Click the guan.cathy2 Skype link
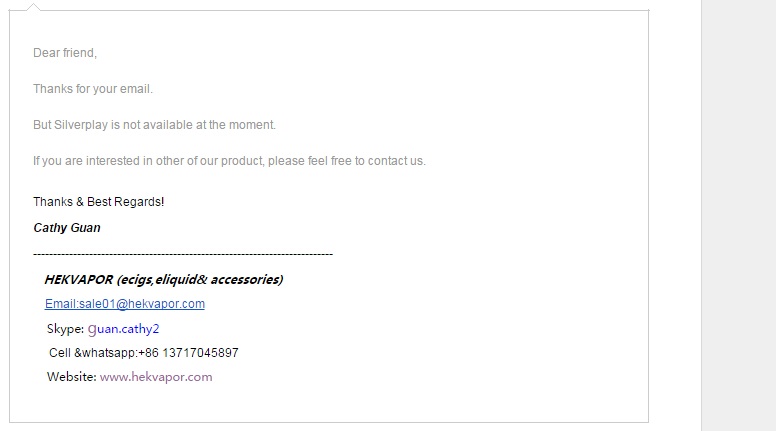The height and width of the screenshot is (431, 776). [123, 329]
